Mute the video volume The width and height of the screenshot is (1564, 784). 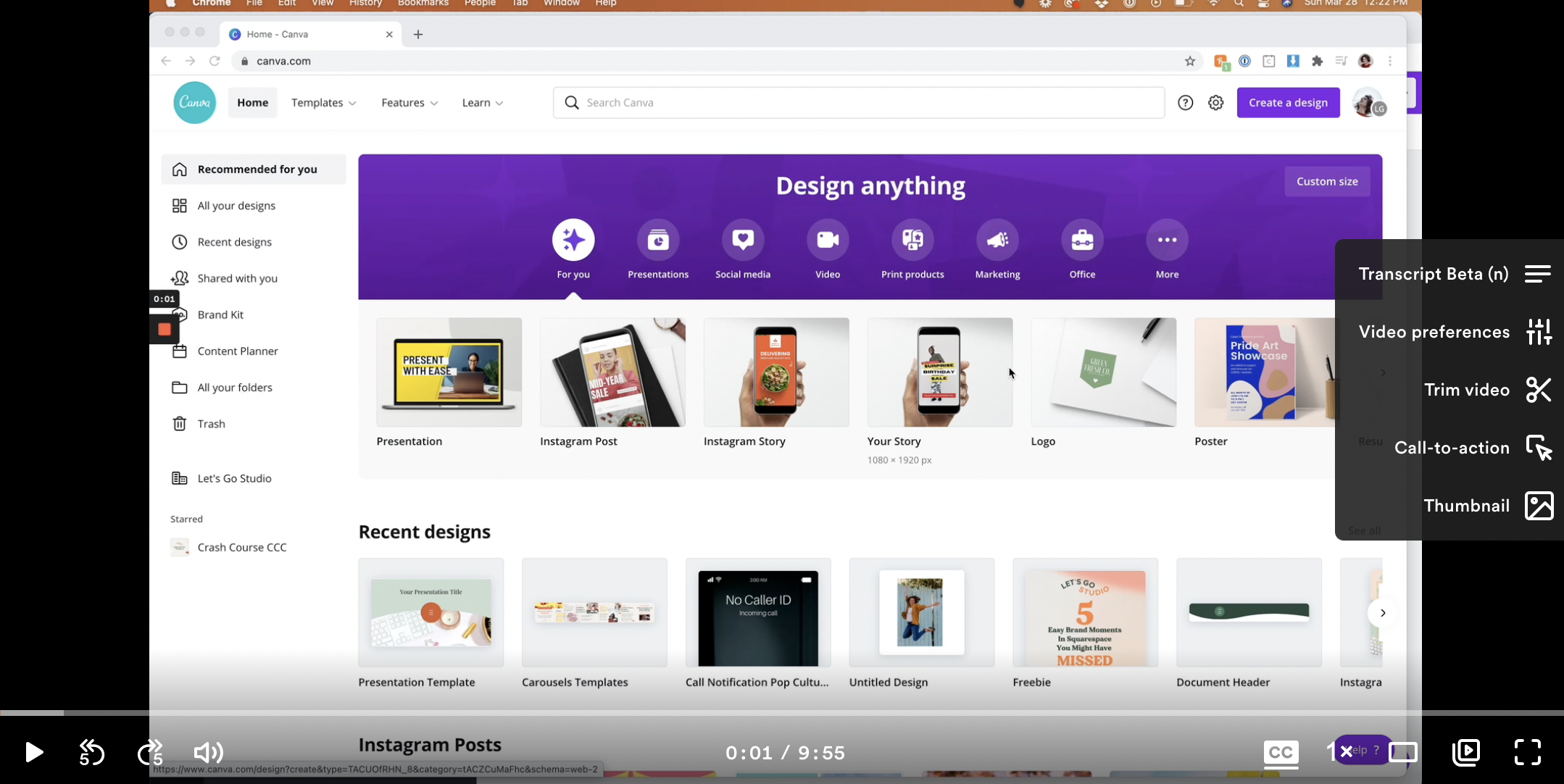click(x=208, y=753)
